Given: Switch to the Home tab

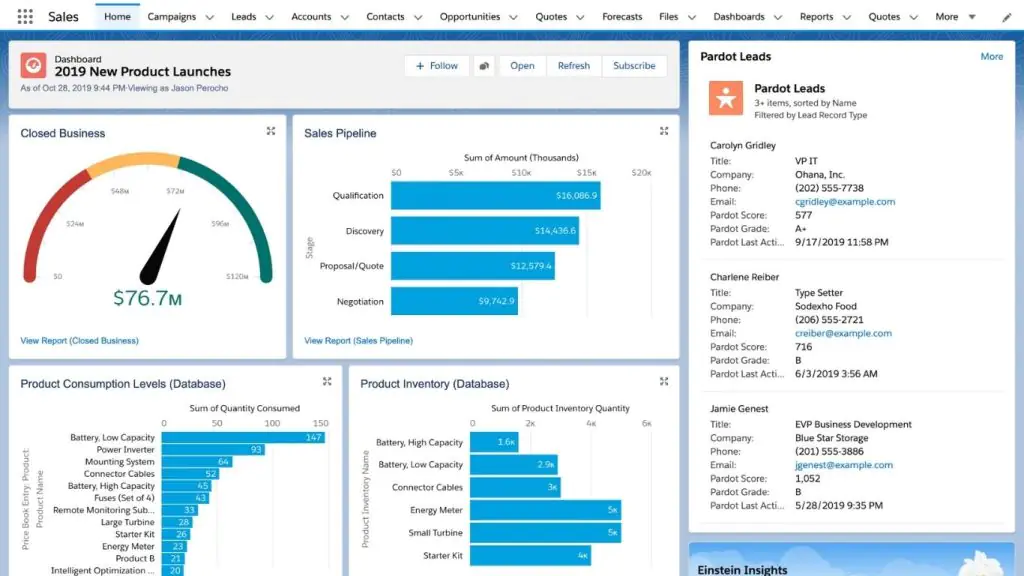Looking at the screenshot, I should click(x=116, y=16).
